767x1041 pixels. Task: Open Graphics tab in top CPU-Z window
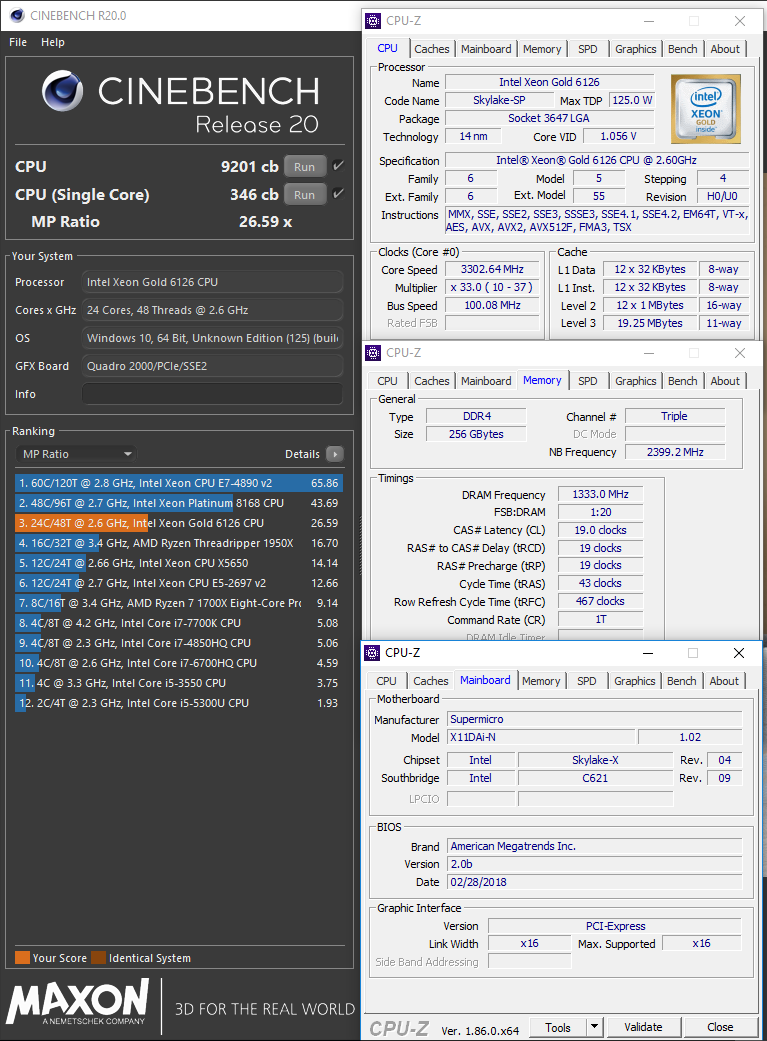tap(636, 49)
